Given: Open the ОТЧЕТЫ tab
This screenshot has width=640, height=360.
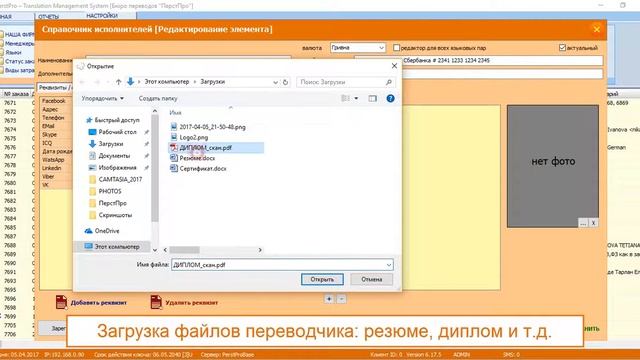Looking at the screenshot, I should 49,16.
